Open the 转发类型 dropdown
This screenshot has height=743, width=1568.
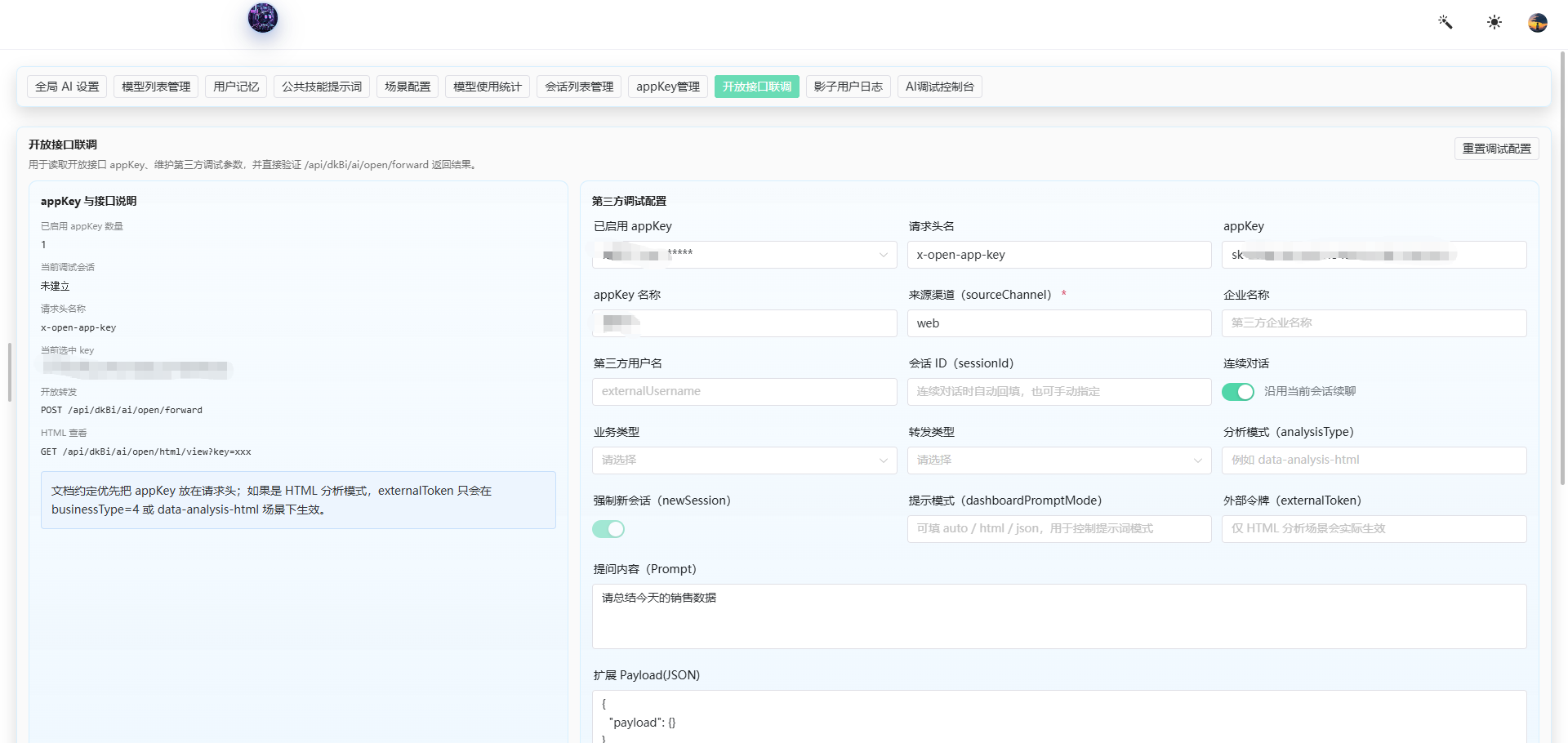[1059, 460]
